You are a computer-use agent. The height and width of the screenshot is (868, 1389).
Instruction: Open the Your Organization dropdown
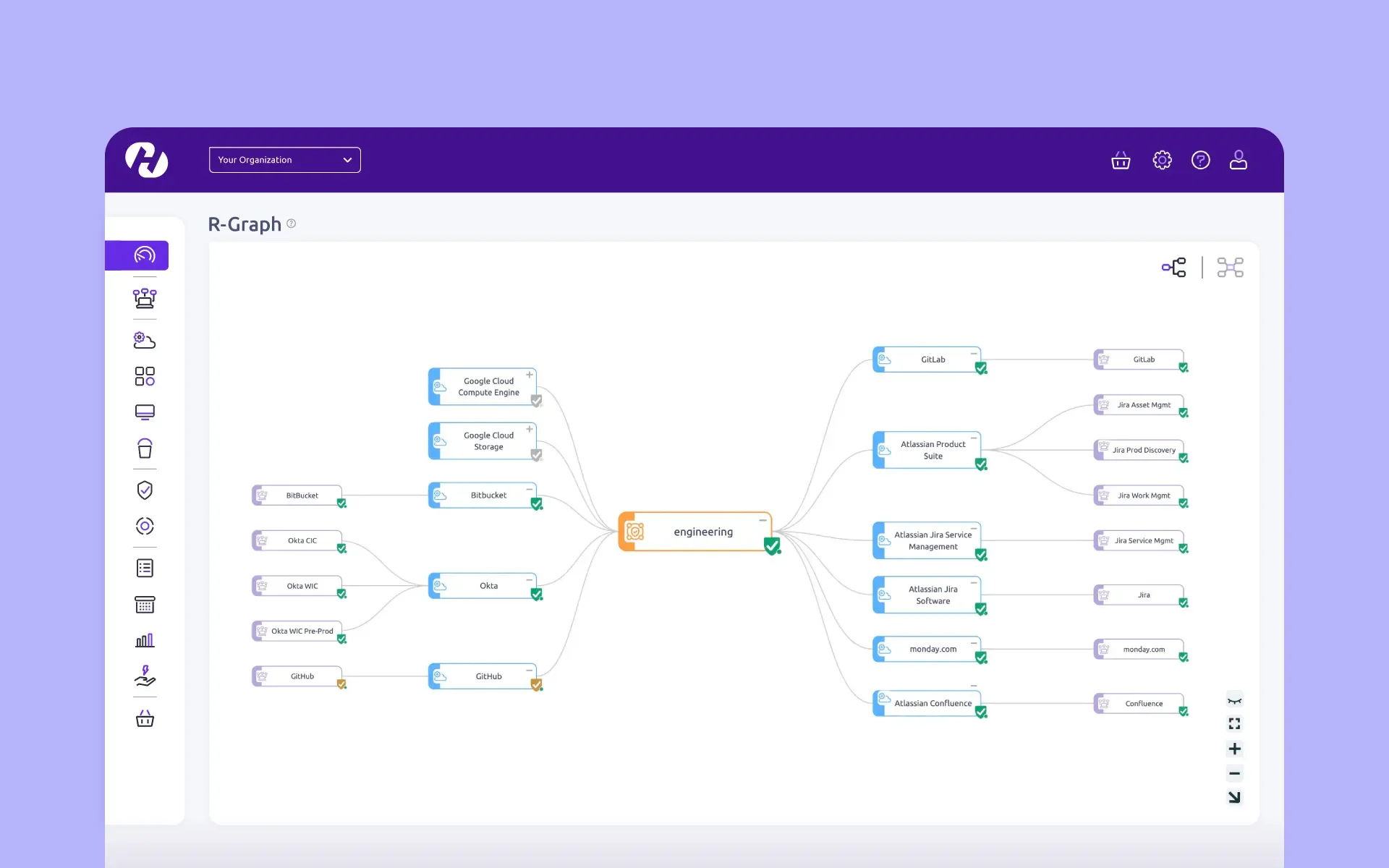pyautogui.click(x=285, y=160)
